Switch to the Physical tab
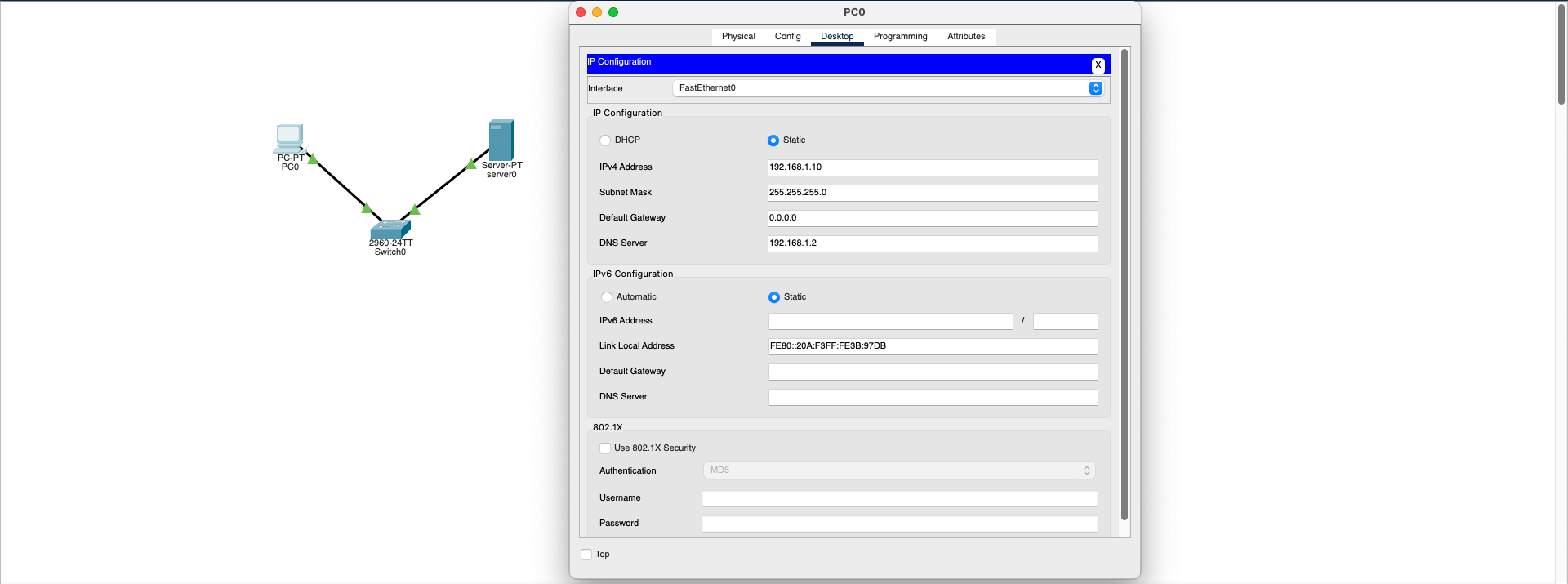 click(x=738, y=37)
